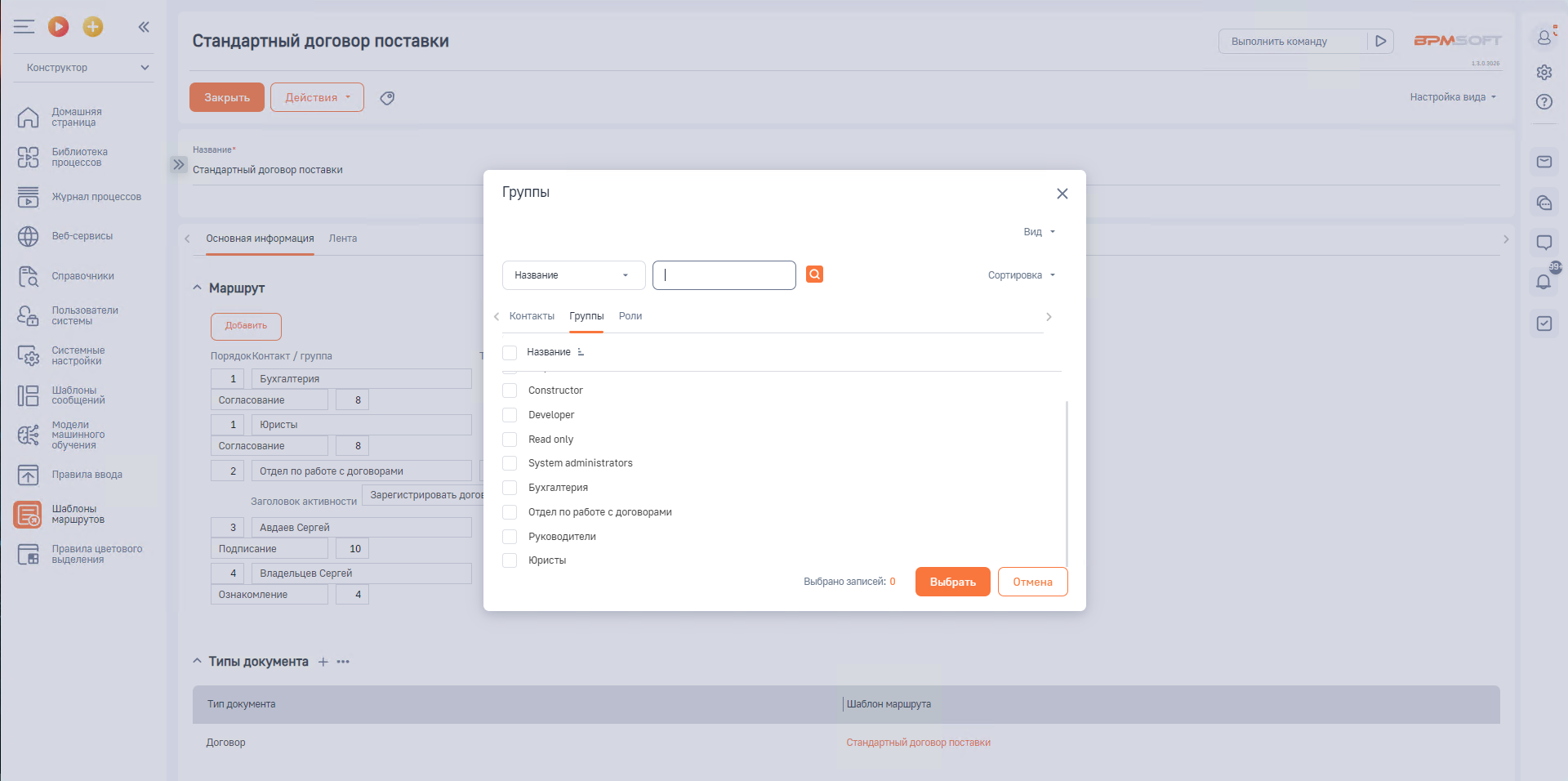The width and height of the screenshot is (1568, 781).
Task: Click the Добавить route step button
Action: [x=246, y=326]
